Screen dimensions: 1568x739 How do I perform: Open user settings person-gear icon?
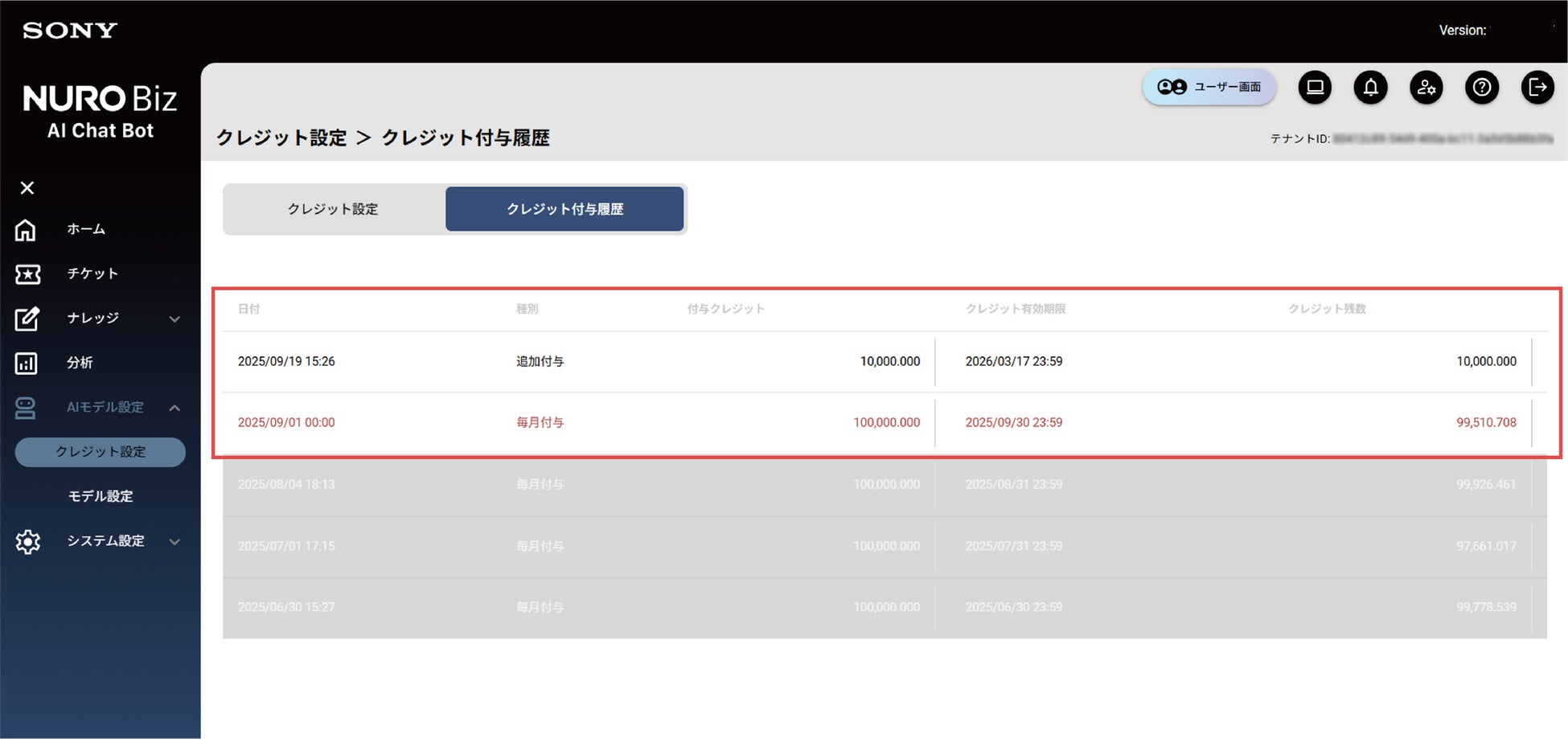[x=1426, y=87]
